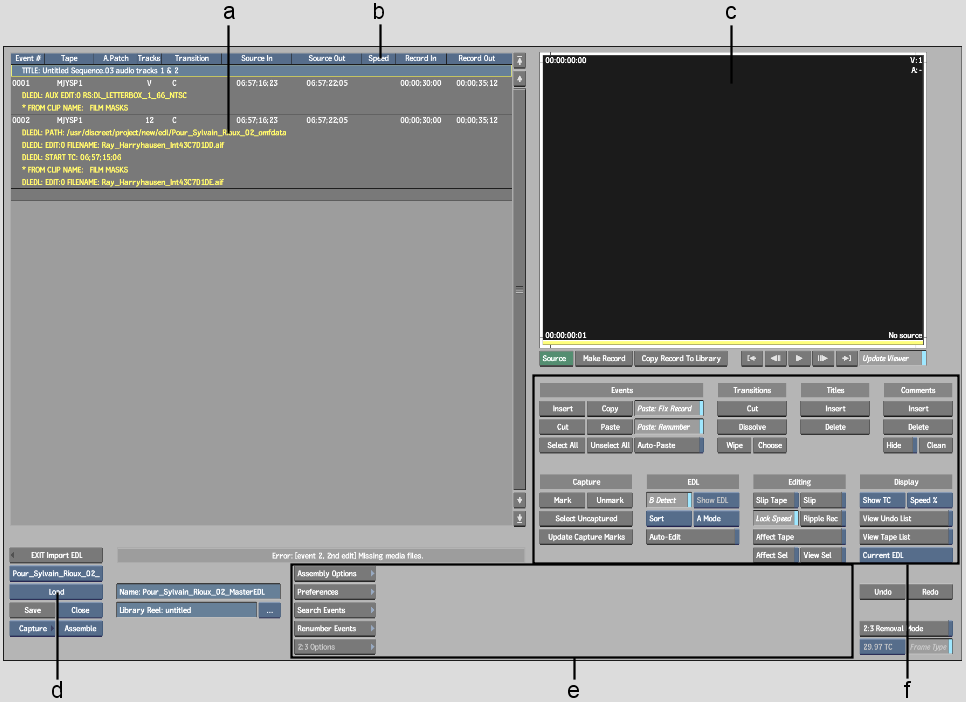Toggle the Slip Tape option

point(776,500)
